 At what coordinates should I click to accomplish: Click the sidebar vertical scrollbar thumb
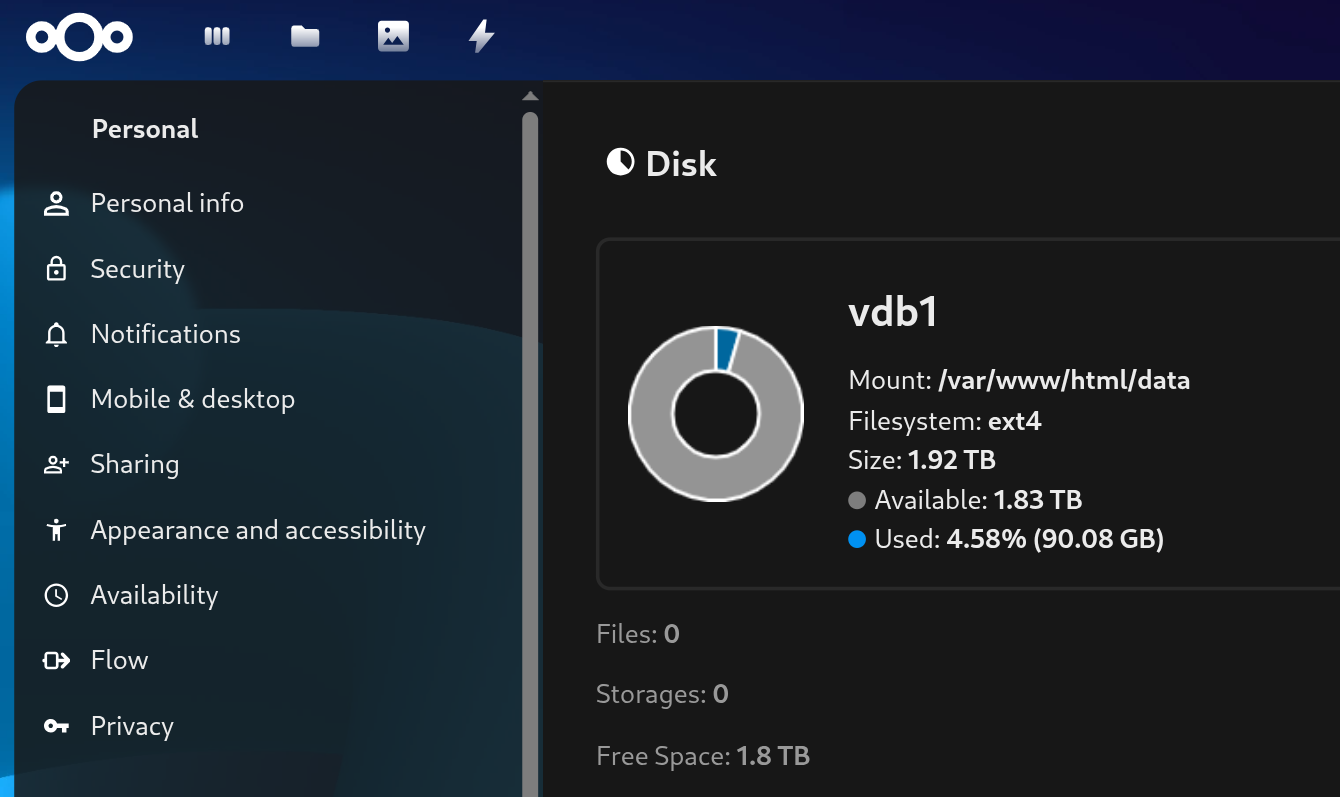pos(530,450)
